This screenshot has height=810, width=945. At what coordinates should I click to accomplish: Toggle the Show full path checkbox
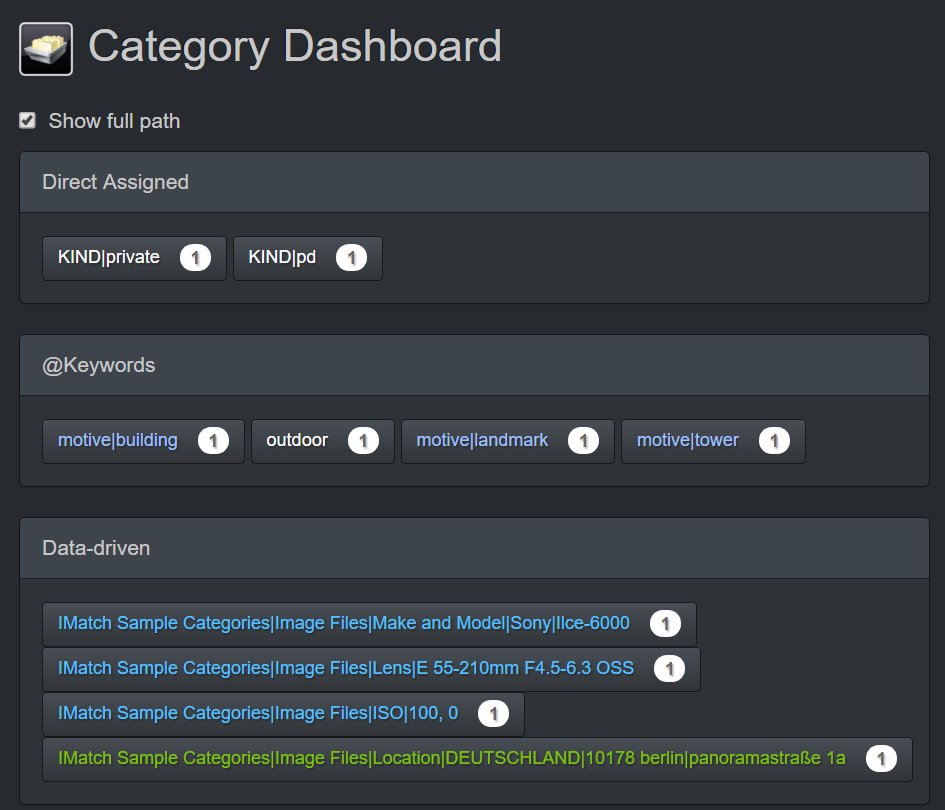tap(28, 121)
